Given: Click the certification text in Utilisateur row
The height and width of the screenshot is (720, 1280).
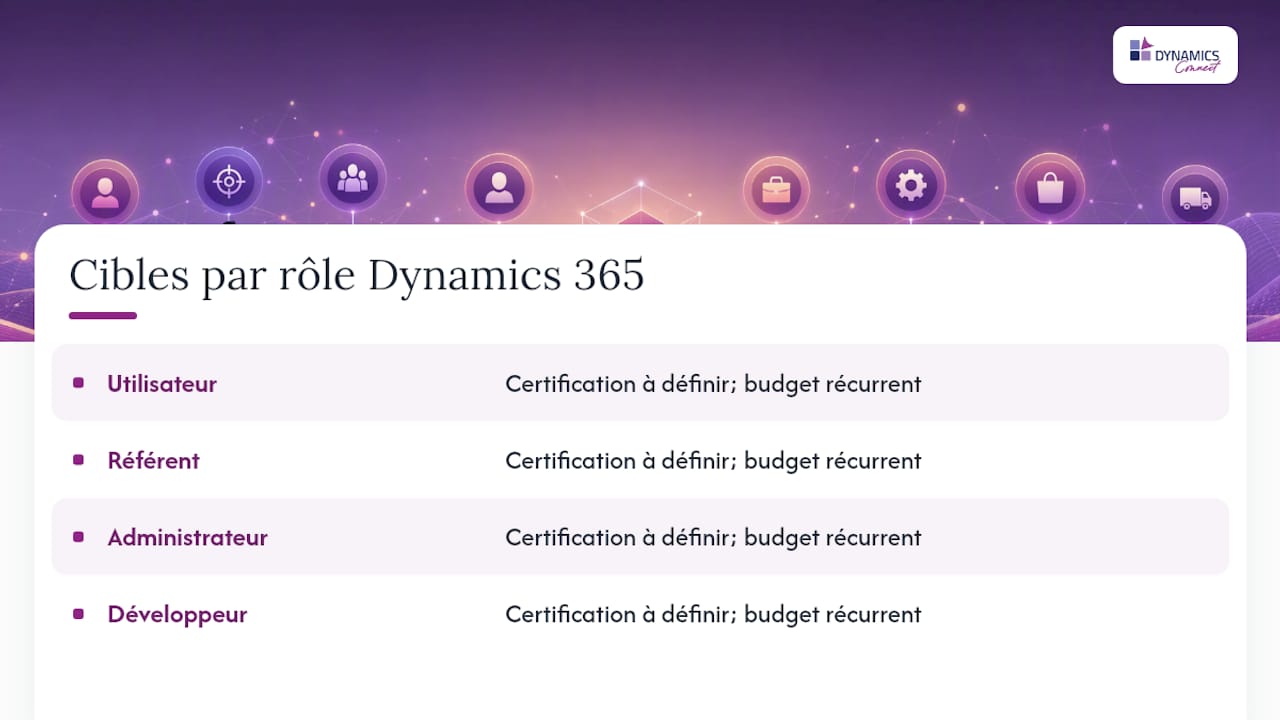Looking at the screenshot, I should coord(713,383).
